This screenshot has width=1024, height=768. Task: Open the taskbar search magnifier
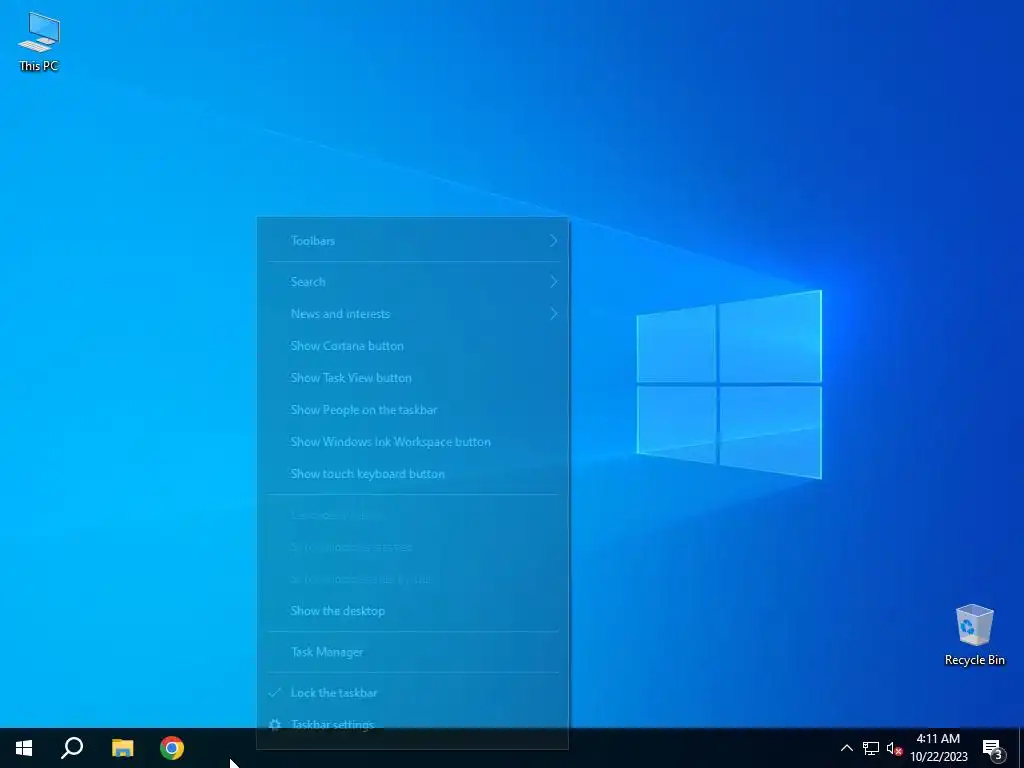click(72, 748)
